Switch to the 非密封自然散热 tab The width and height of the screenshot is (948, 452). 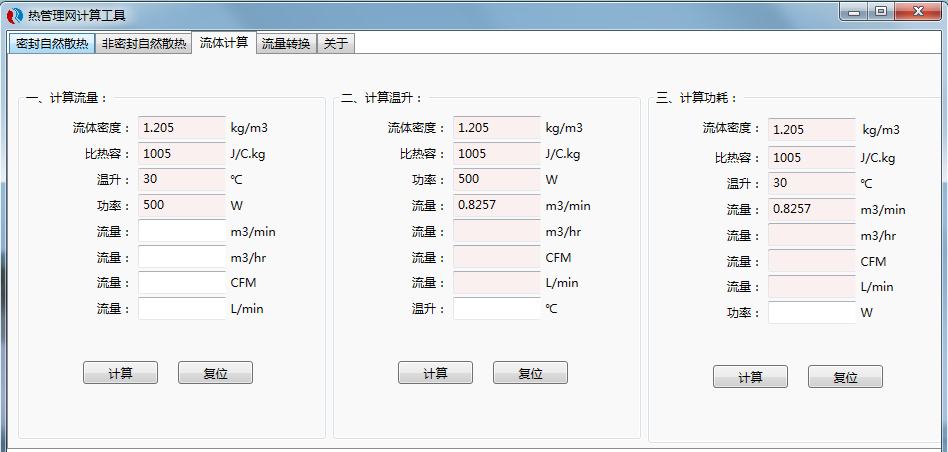(143, 44)
